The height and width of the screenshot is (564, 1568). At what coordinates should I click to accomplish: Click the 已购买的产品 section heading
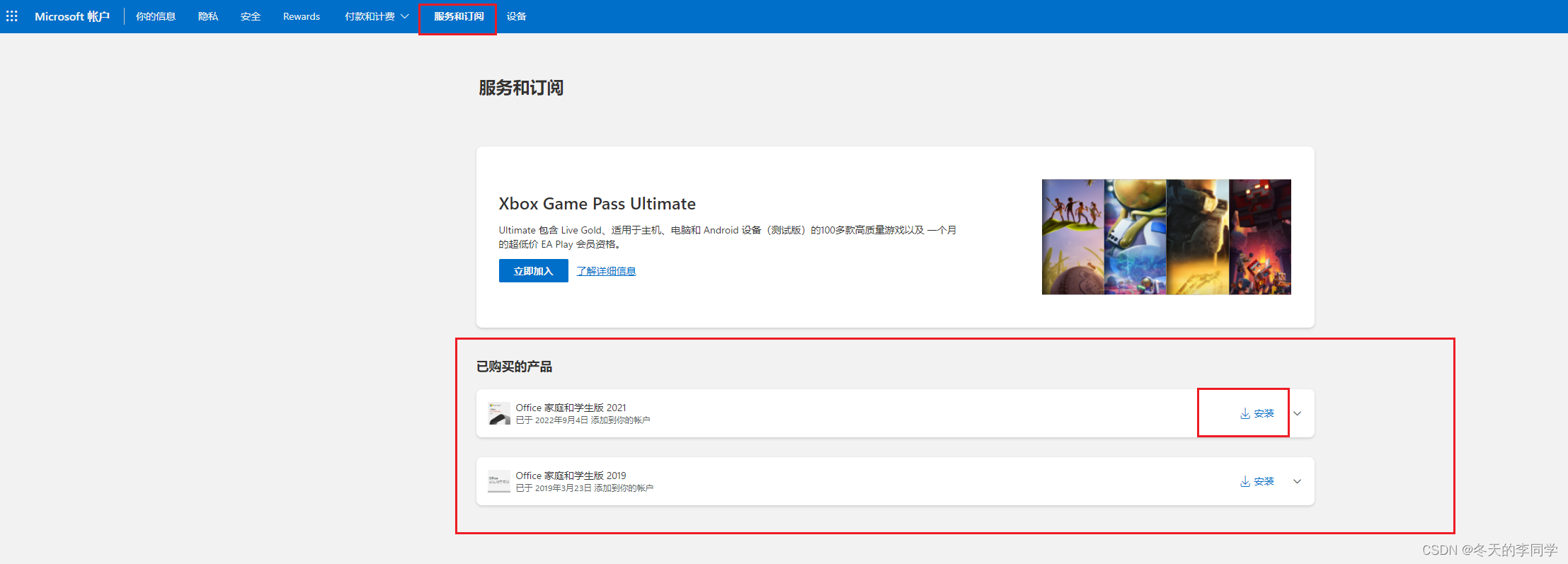(x=514, y=367)
